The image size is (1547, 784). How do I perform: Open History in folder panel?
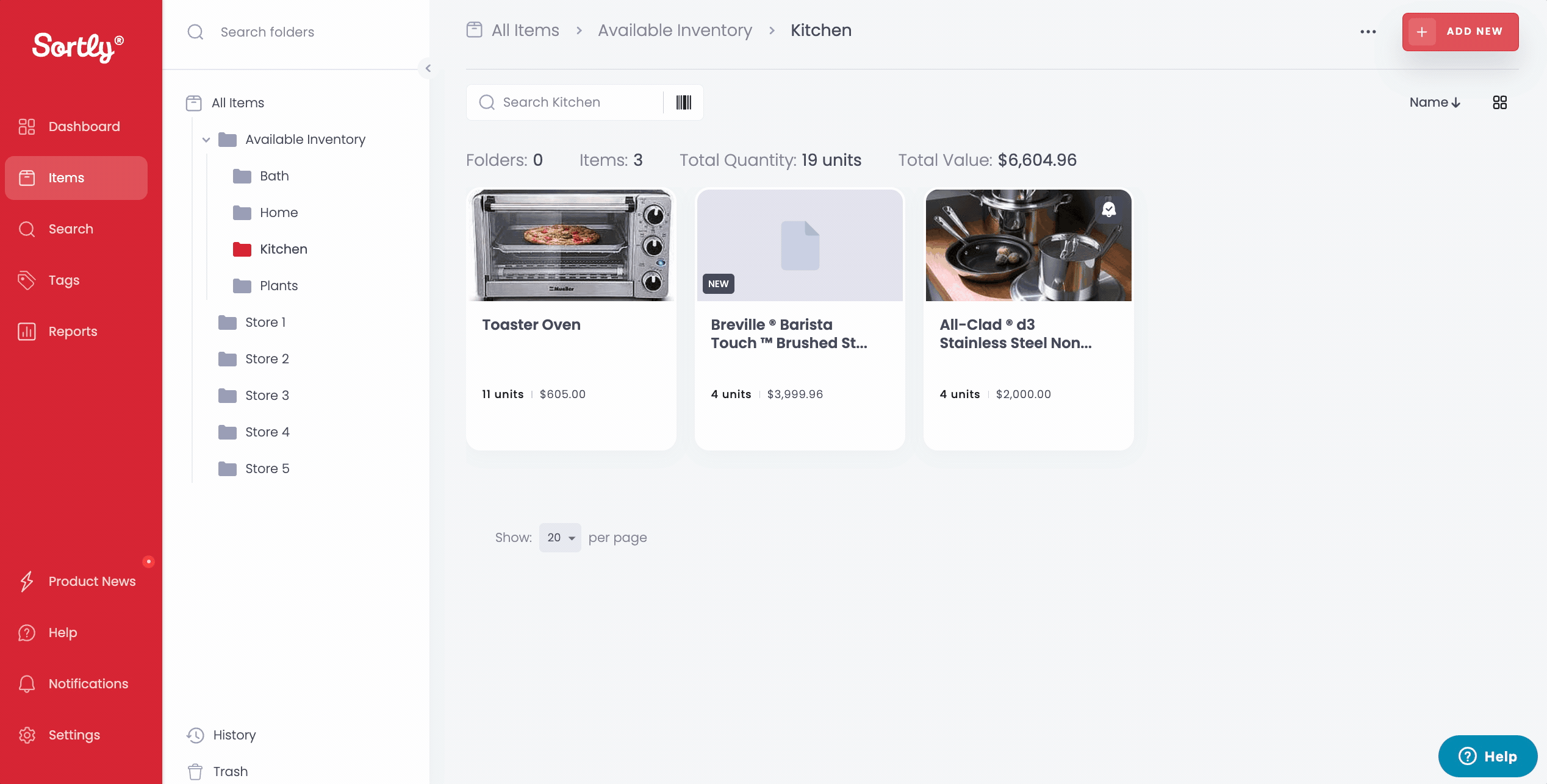(234, 735)
